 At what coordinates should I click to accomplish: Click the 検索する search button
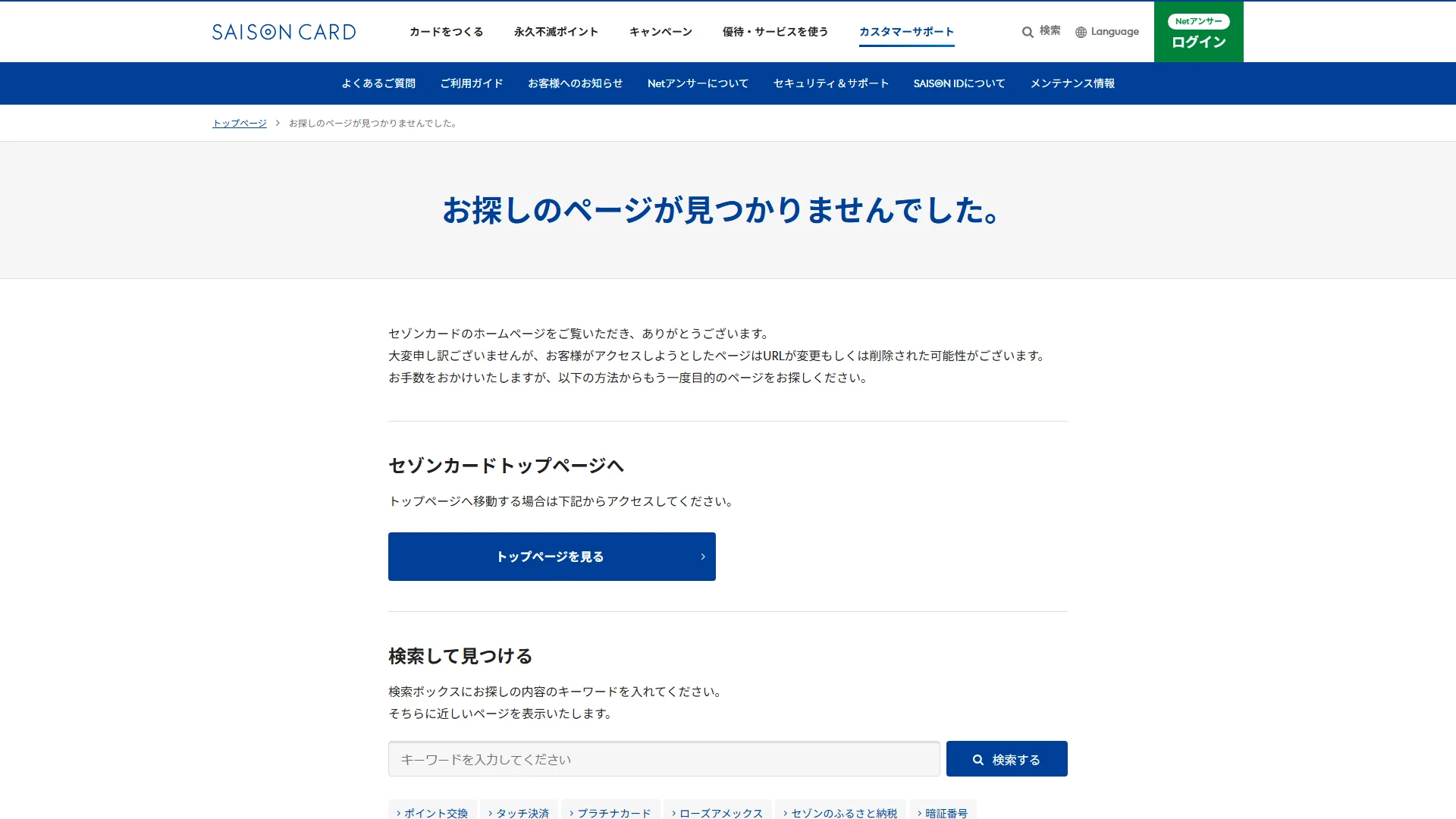coord(1007,759)
